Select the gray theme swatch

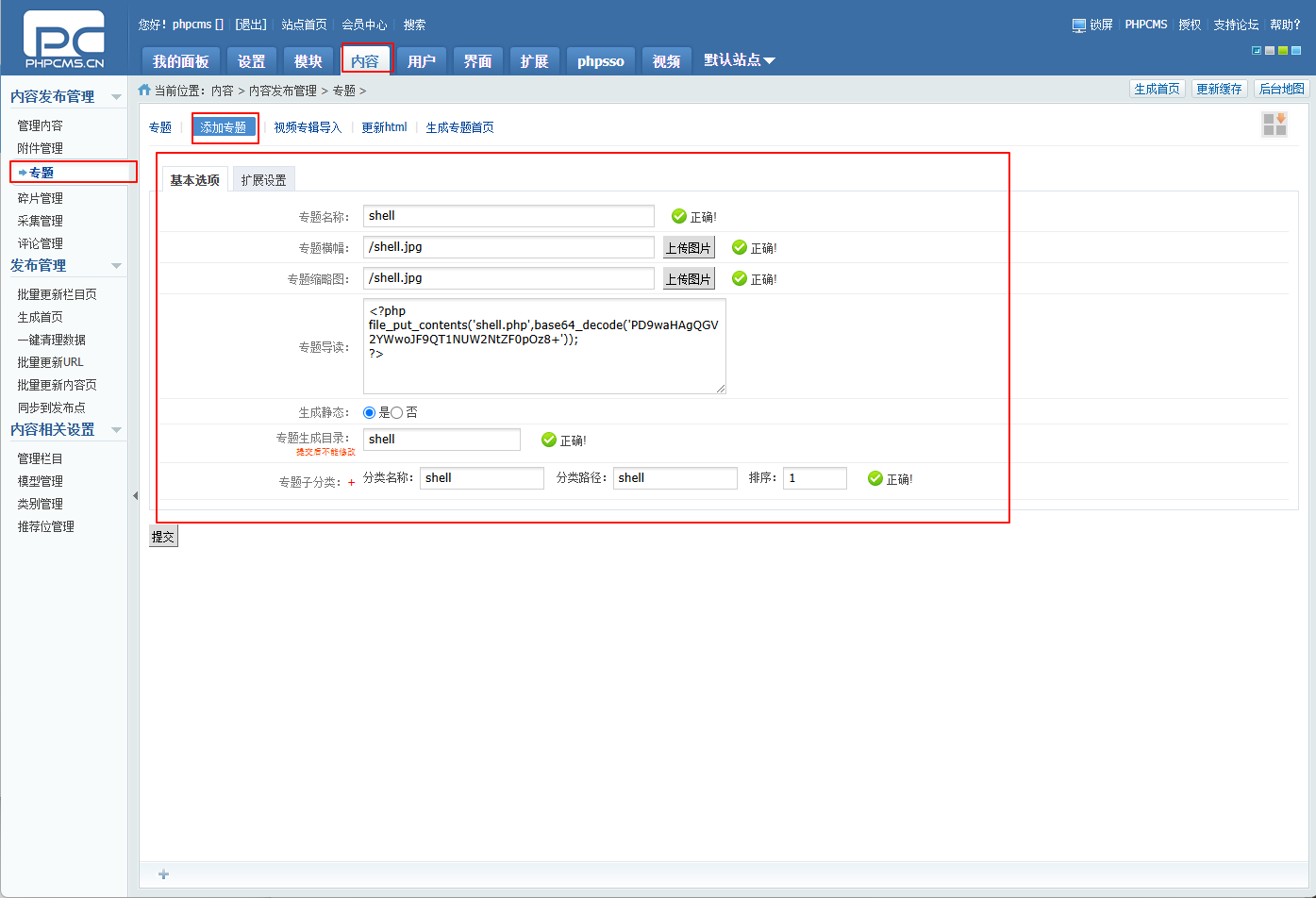point(1270,50)
